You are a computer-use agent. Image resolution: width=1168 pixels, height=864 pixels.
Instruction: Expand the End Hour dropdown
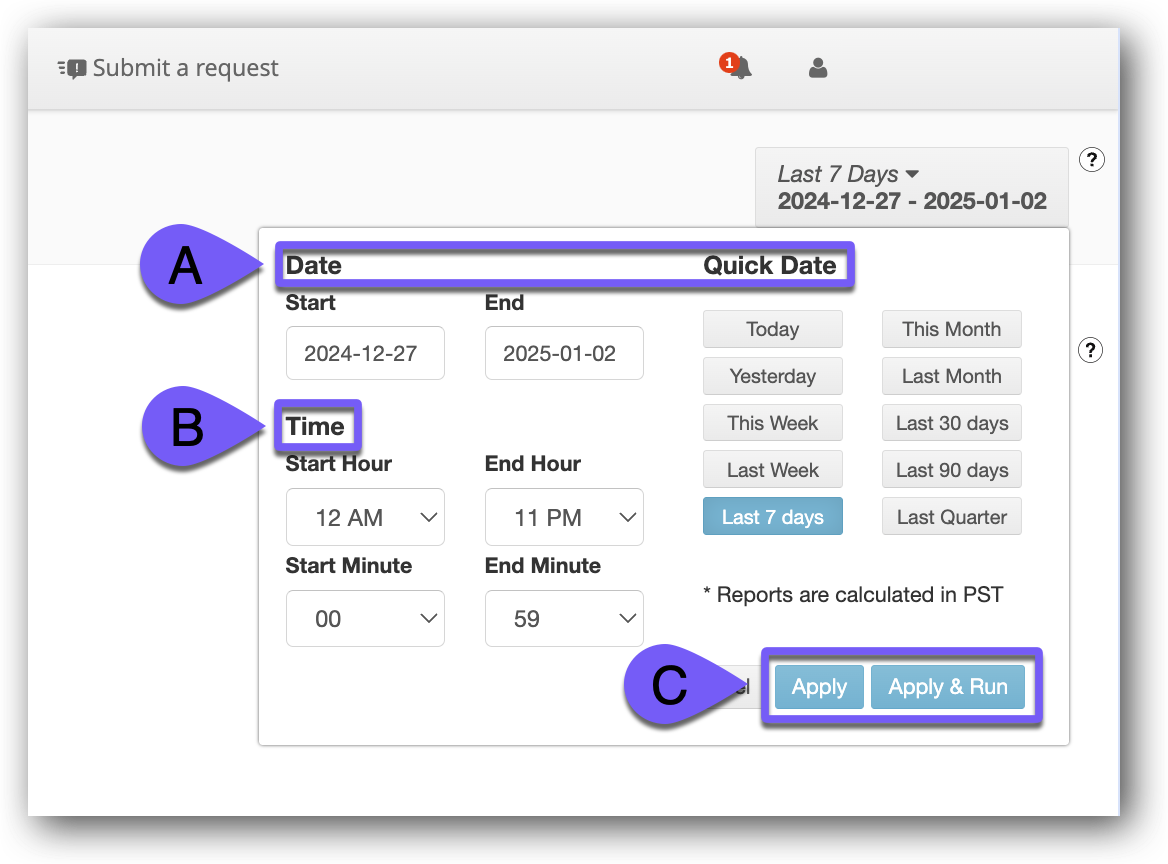point(564,517)
